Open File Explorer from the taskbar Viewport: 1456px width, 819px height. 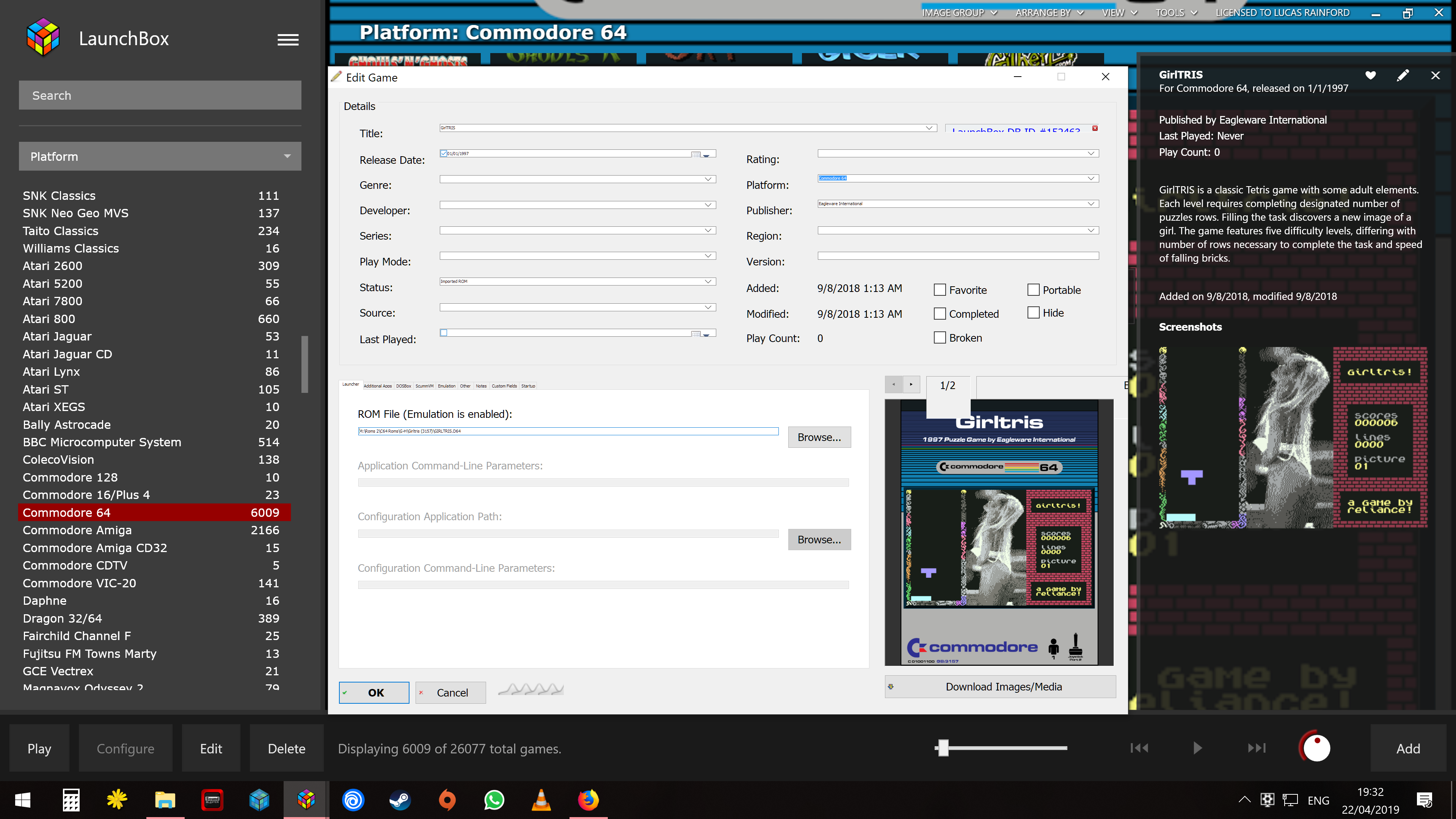coord(165,800)
